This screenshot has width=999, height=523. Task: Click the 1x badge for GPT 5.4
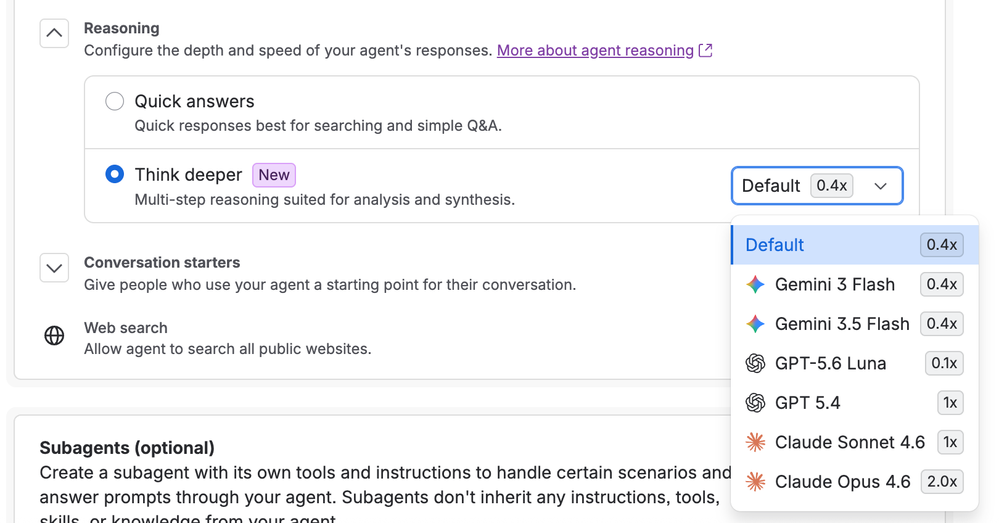(950, 403)
